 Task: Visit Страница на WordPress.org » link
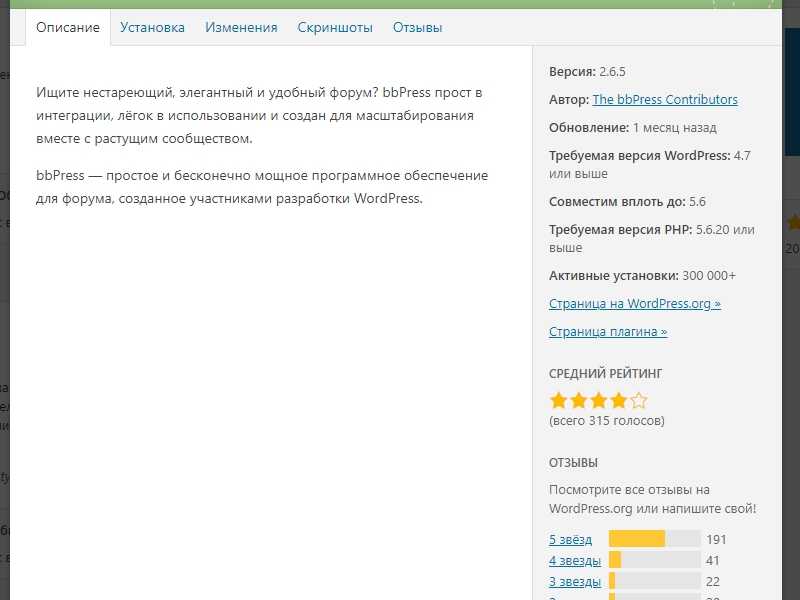coord(635,304)
